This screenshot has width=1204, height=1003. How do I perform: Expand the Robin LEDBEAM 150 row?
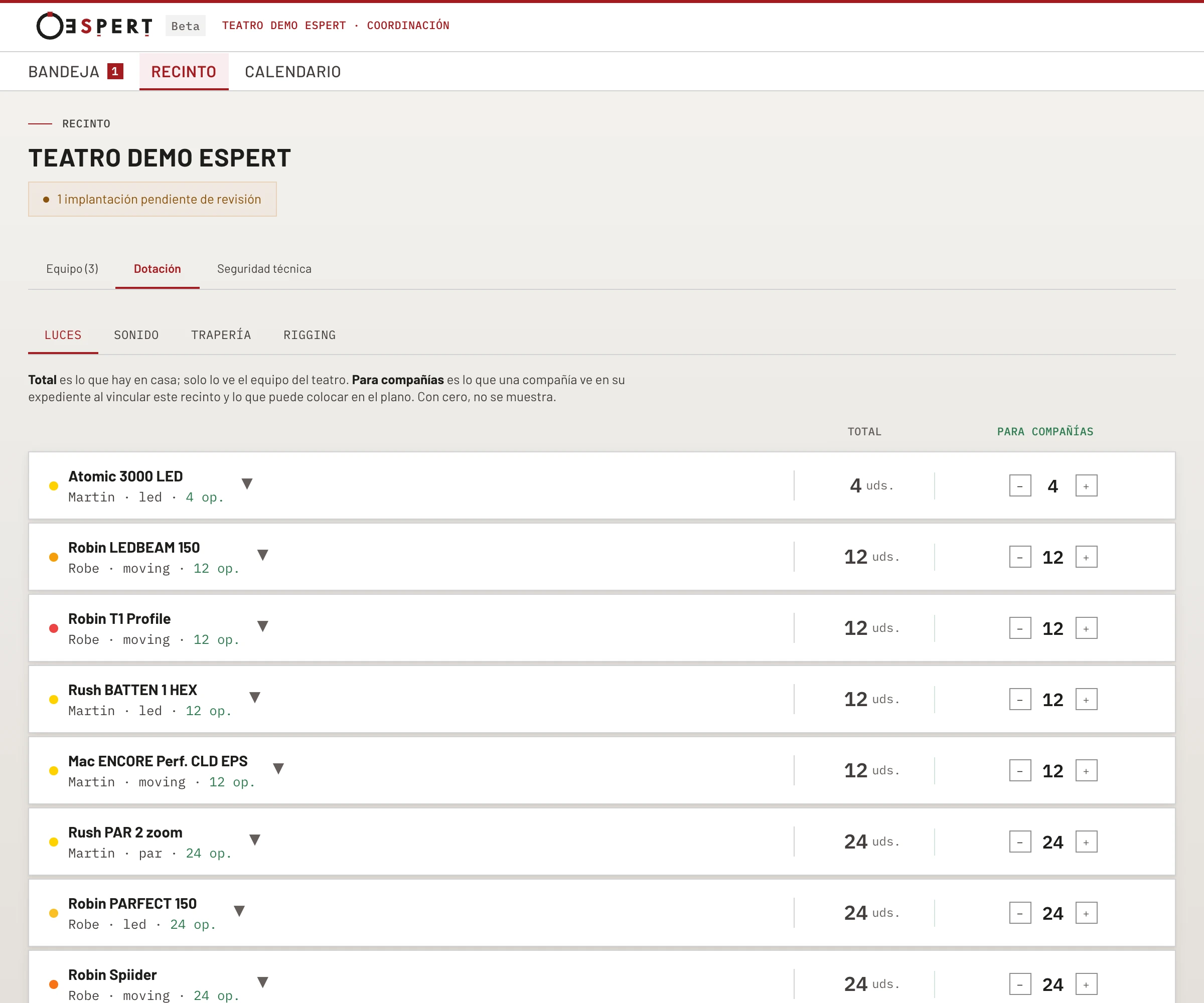click(x=262, y=555)
